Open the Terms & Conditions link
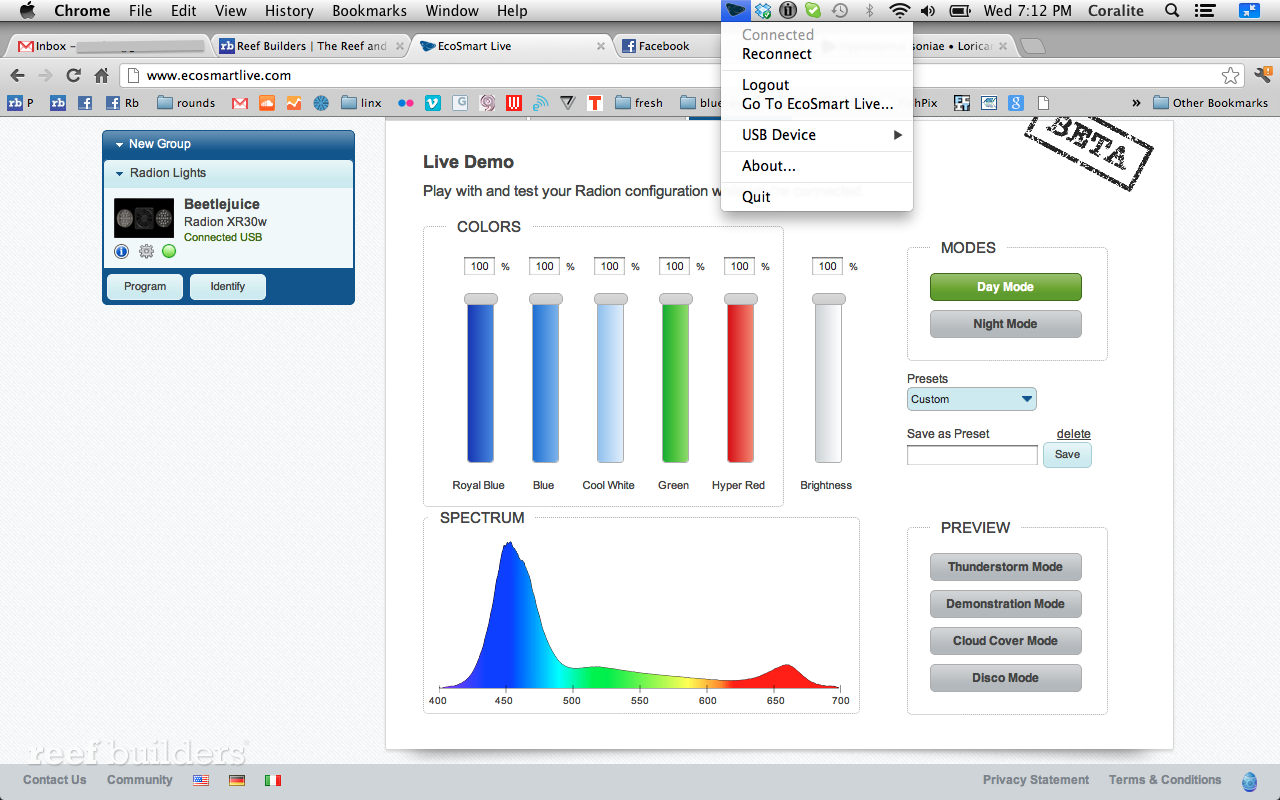 point(1165,780)
